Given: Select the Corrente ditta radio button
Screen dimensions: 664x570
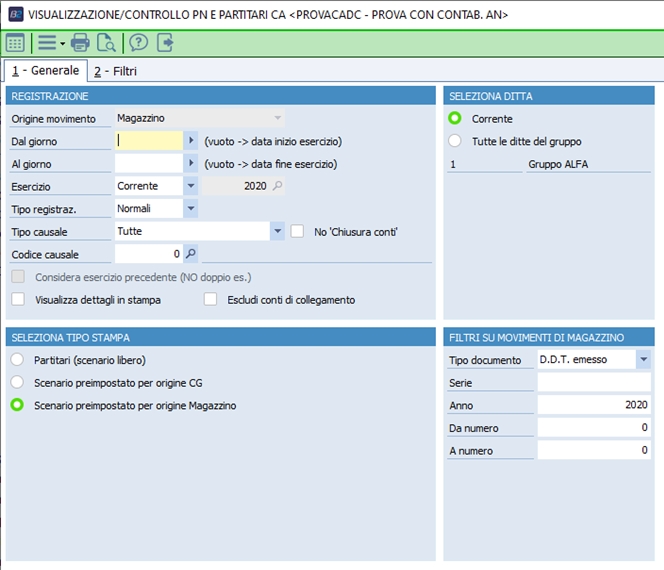Looking at the screenshot, I should click(x=455, y=118).
